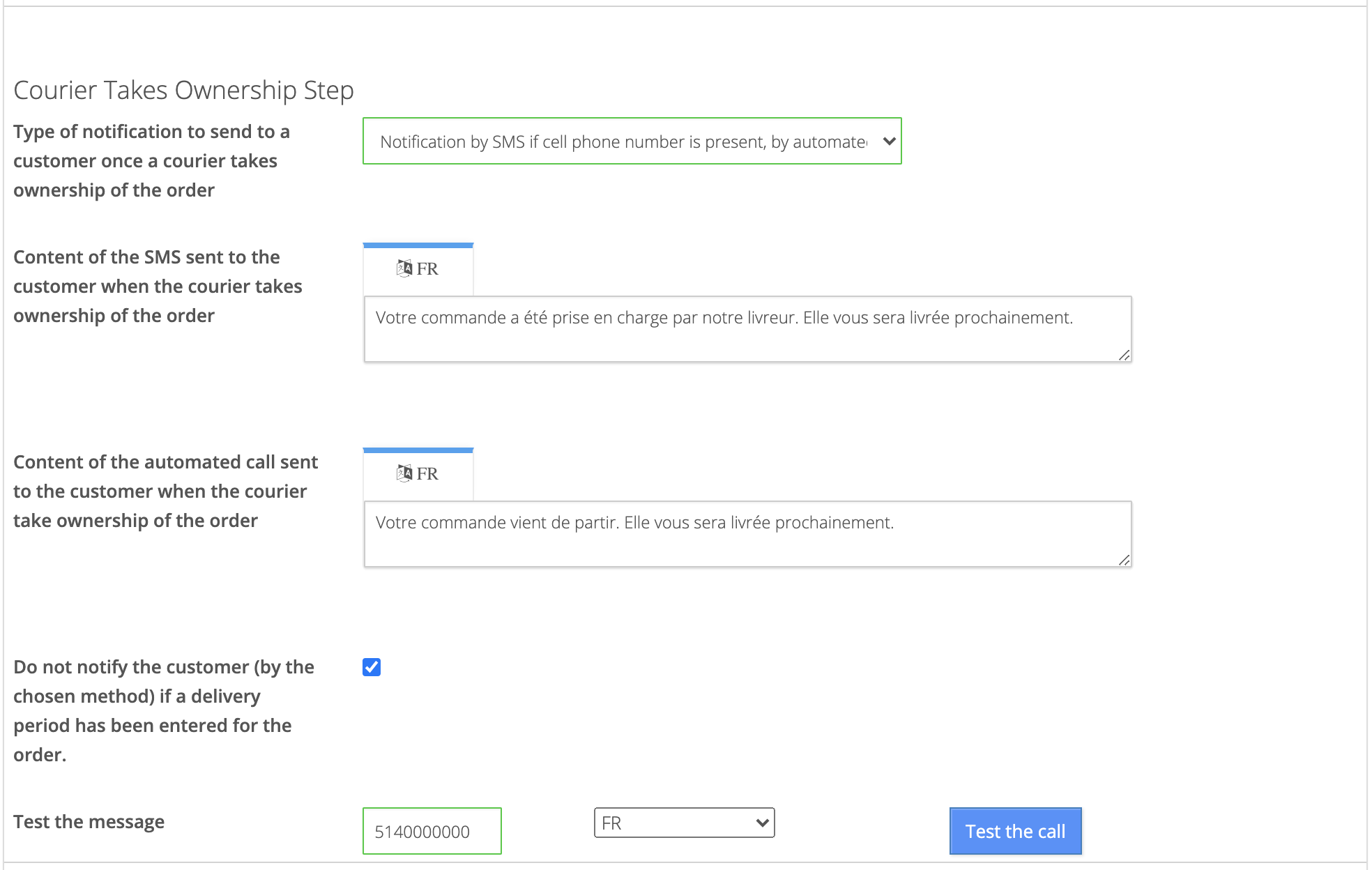1372x870 pixels.
Task: Click the Courier Takes Ownership Step heading
Action: pyautogui.click(x=183, y=90)
